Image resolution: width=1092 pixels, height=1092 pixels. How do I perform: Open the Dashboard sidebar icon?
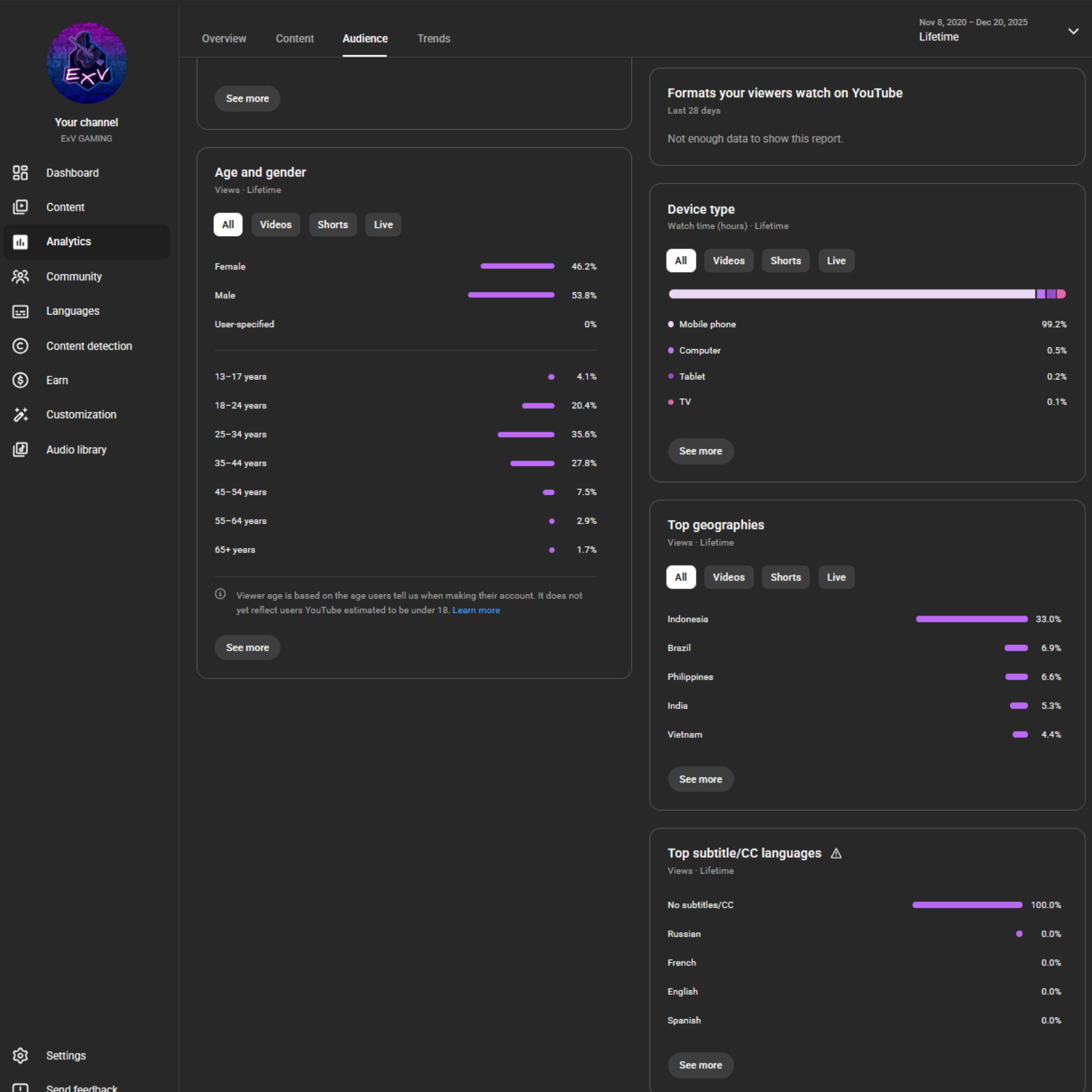[x=20, y=173]
